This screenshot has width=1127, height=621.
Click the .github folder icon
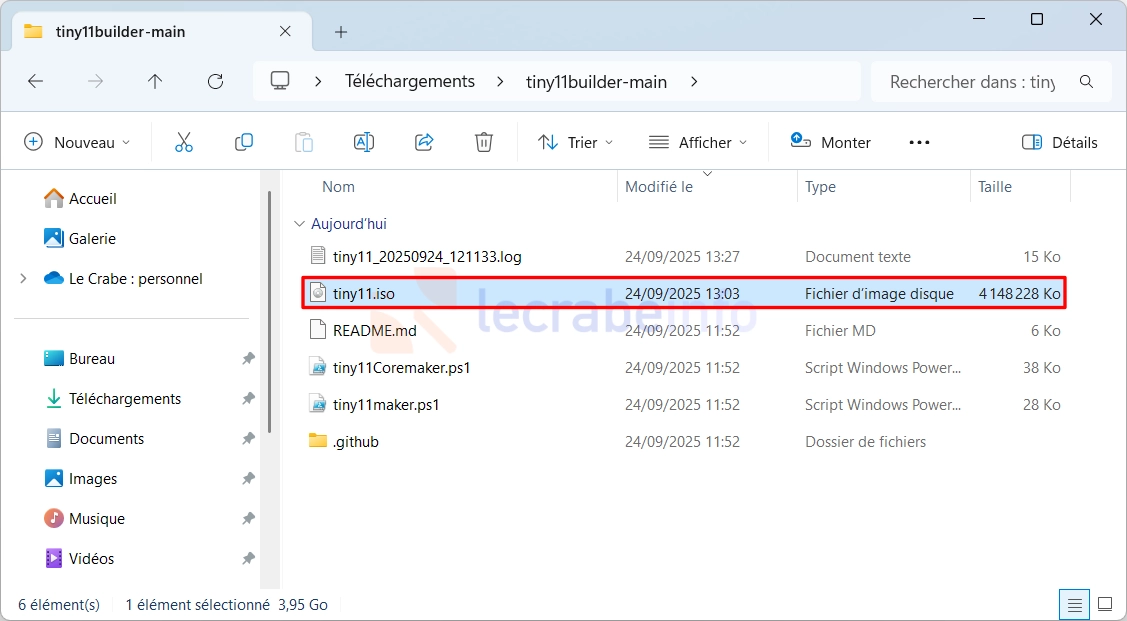click(318, 441)
